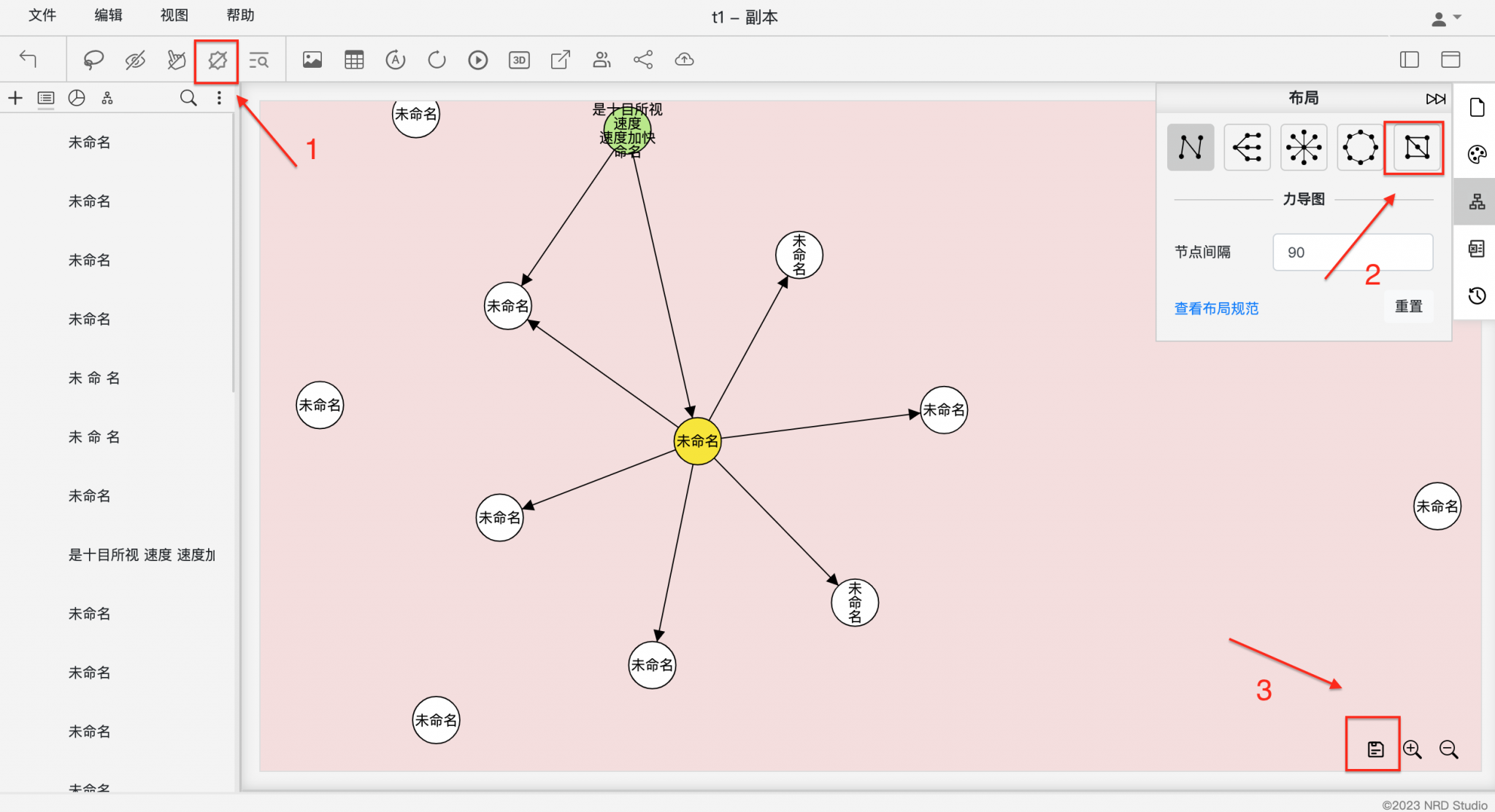
Task: Open the 视图 menu
Action: point(174,15)
